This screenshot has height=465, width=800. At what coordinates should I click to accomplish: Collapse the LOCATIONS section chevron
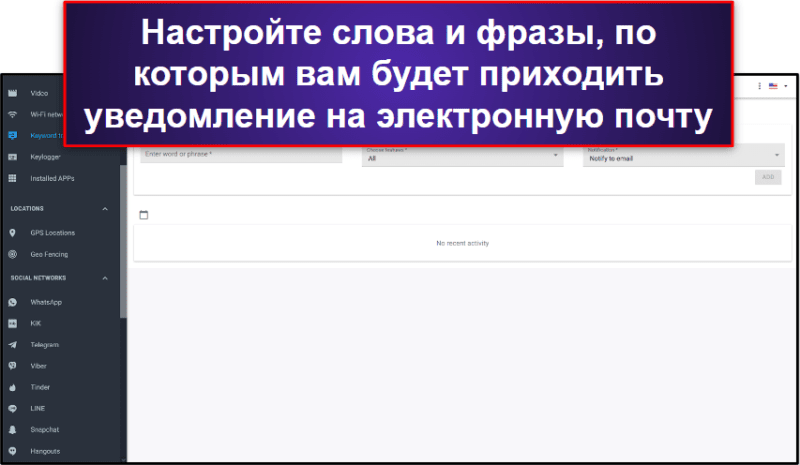(105, 209)
